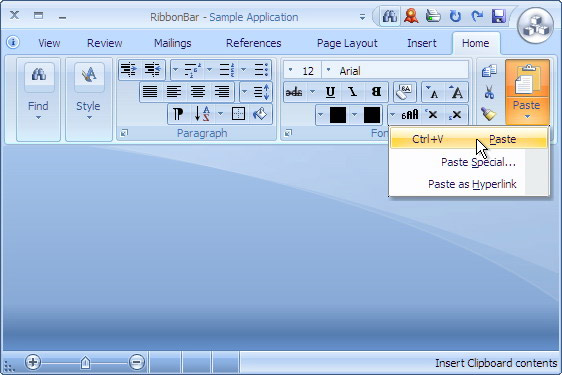Click the shading paint bucket icon

pos(260,114)
